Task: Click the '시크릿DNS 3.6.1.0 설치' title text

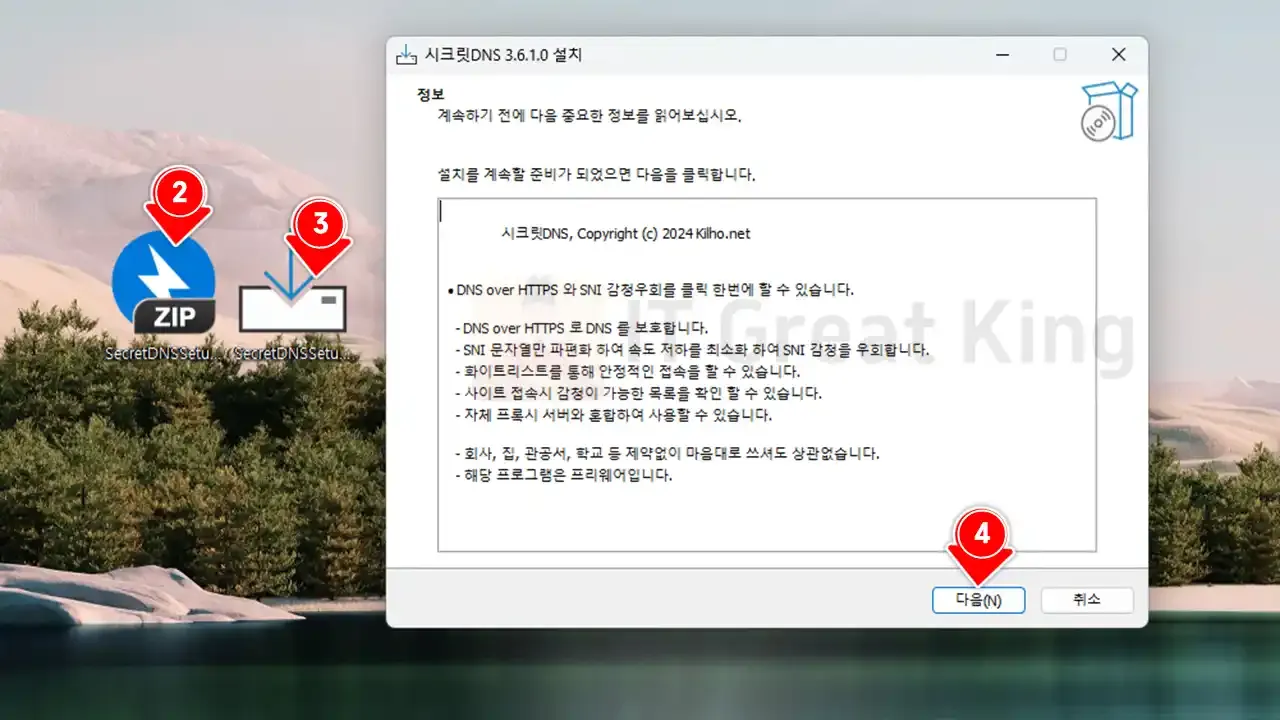Action: pyautogui.click(x=503, y=55)
